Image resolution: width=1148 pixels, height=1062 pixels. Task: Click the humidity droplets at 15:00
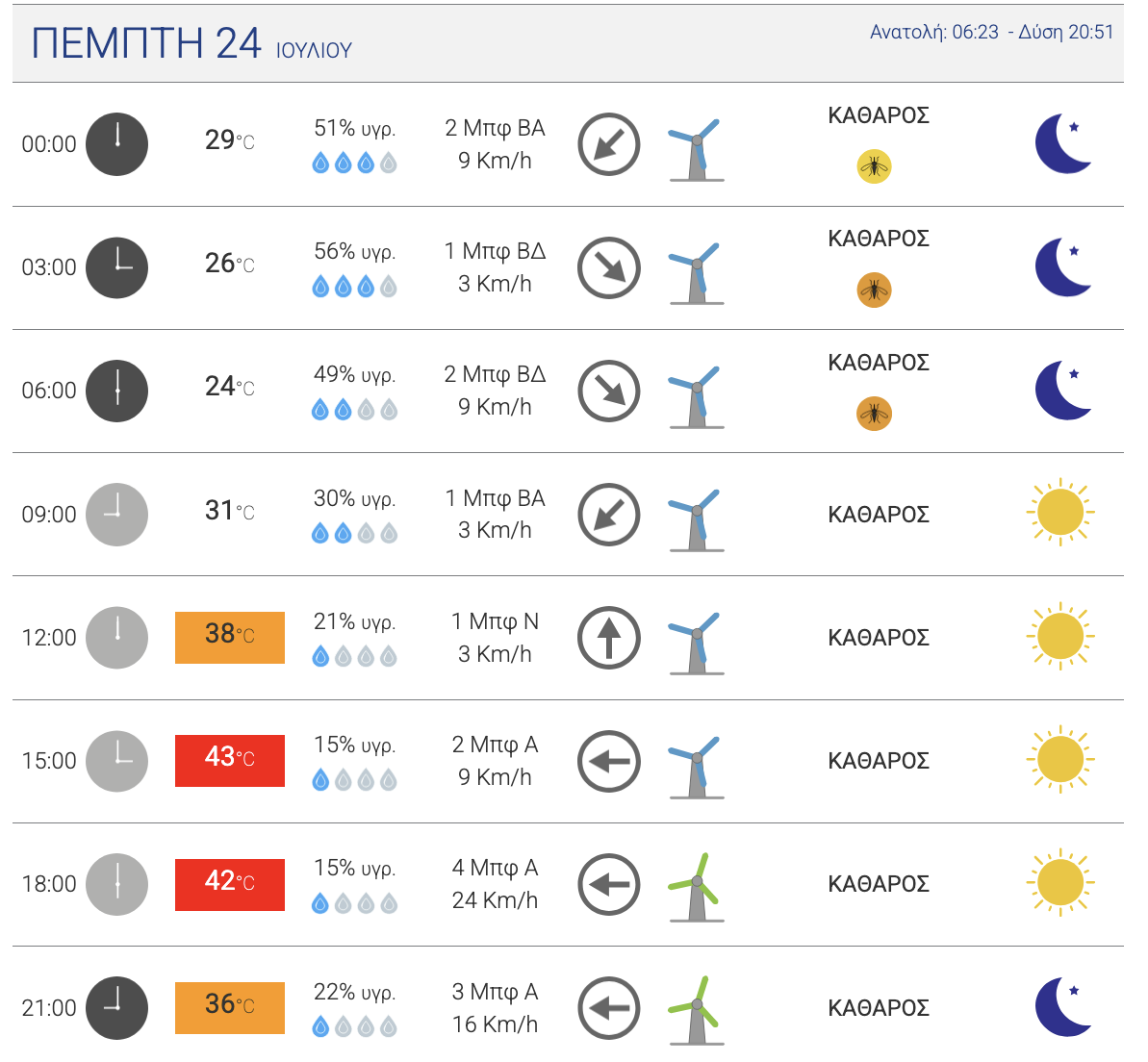tap(354, 780)
